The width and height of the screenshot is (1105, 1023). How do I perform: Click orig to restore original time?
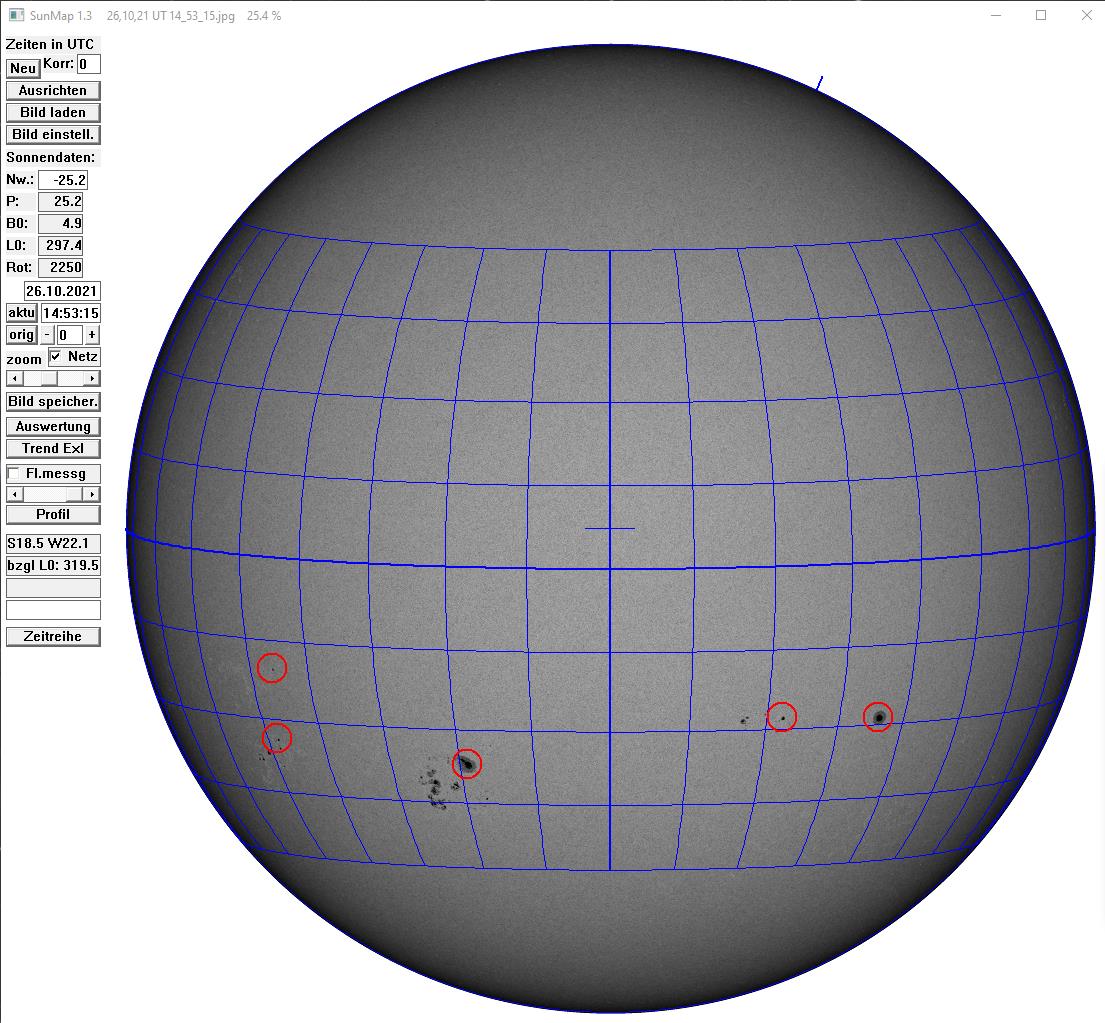click(20, 334)
